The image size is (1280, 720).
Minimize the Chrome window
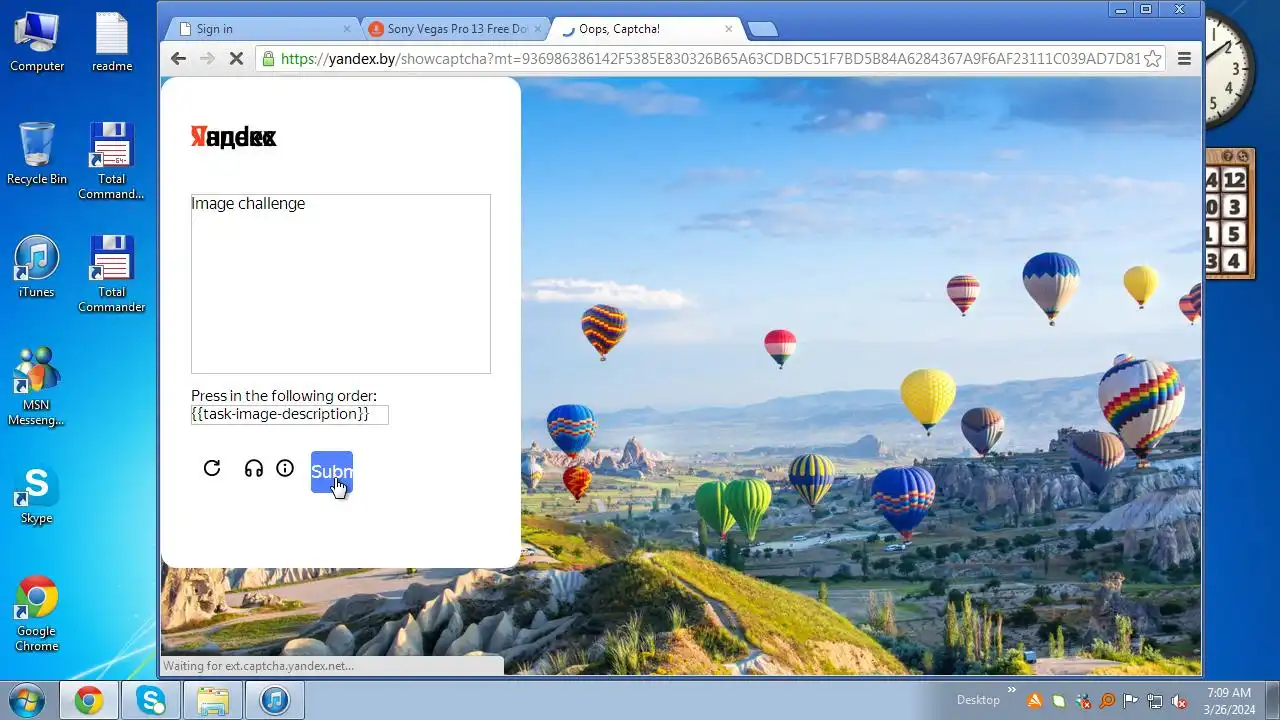1121,9
